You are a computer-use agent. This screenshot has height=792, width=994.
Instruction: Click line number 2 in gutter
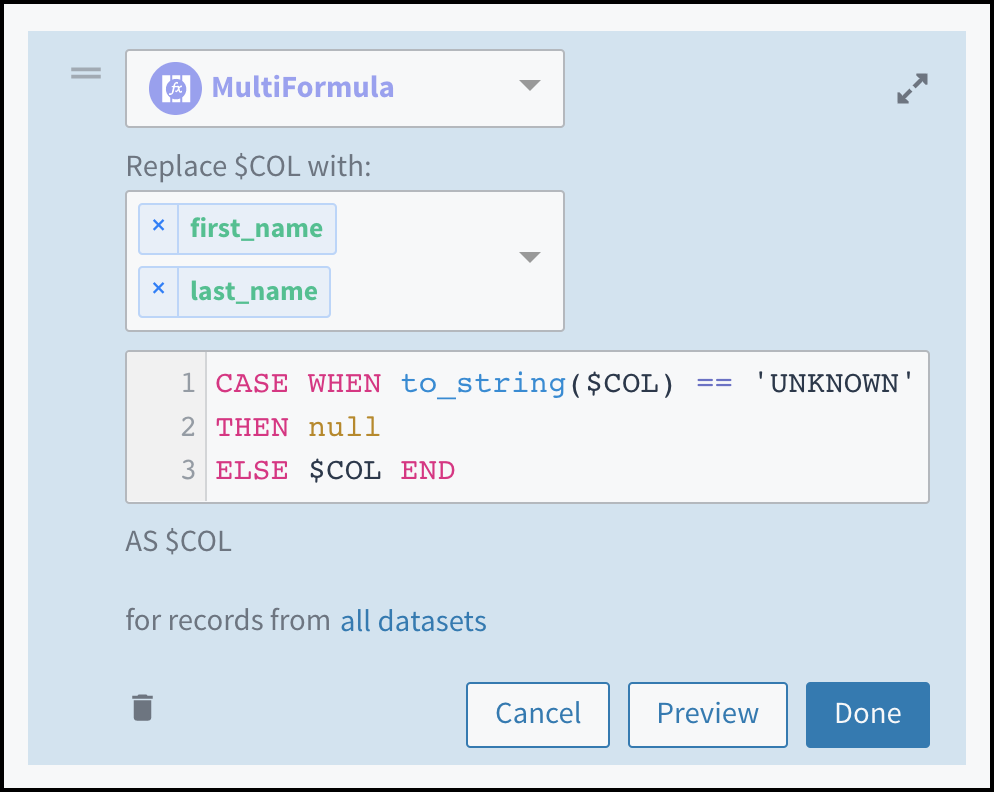click(187, 427)
